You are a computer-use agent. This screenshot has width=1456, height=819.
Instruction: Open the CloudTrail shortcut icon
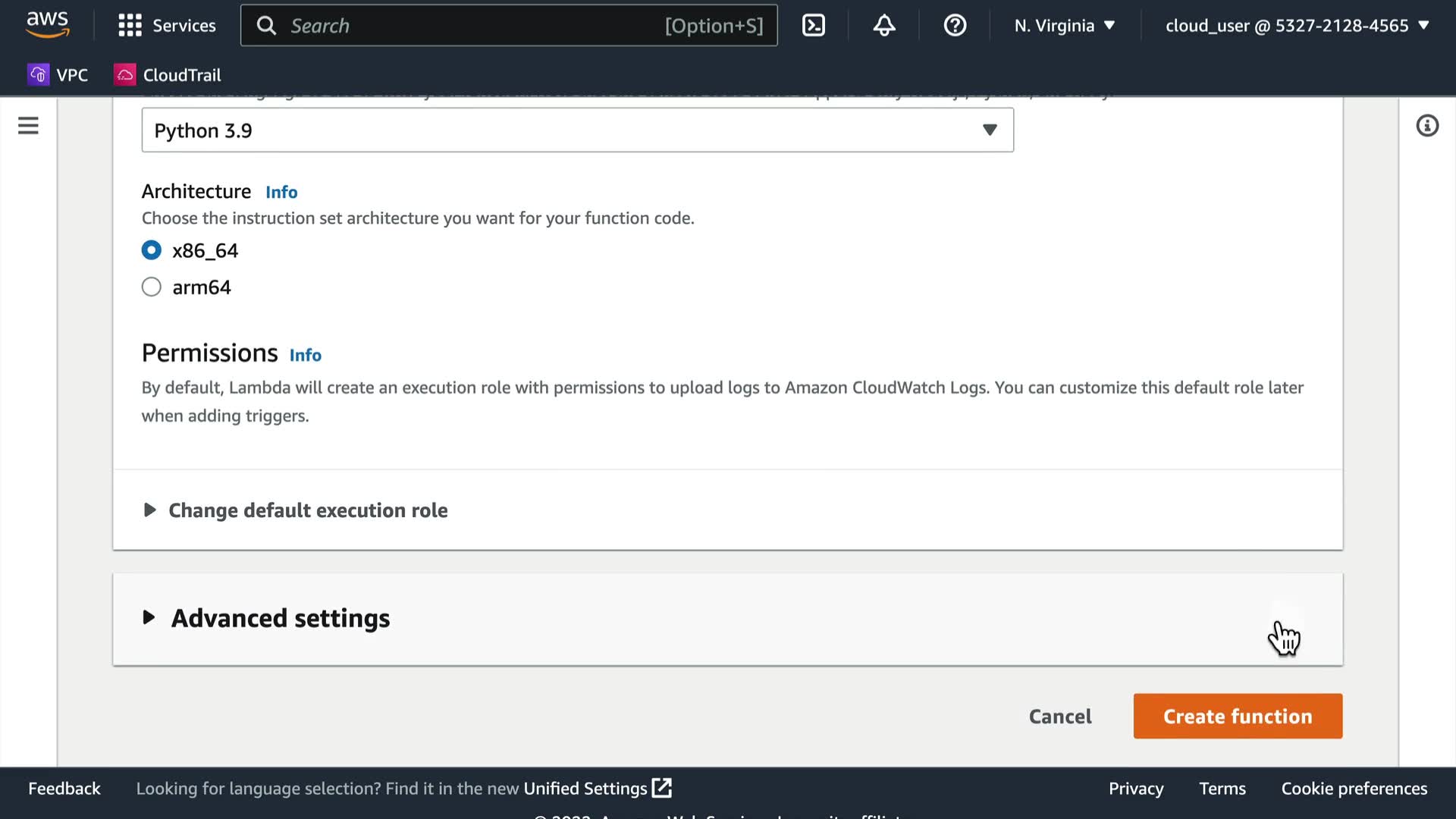[125, 74]
